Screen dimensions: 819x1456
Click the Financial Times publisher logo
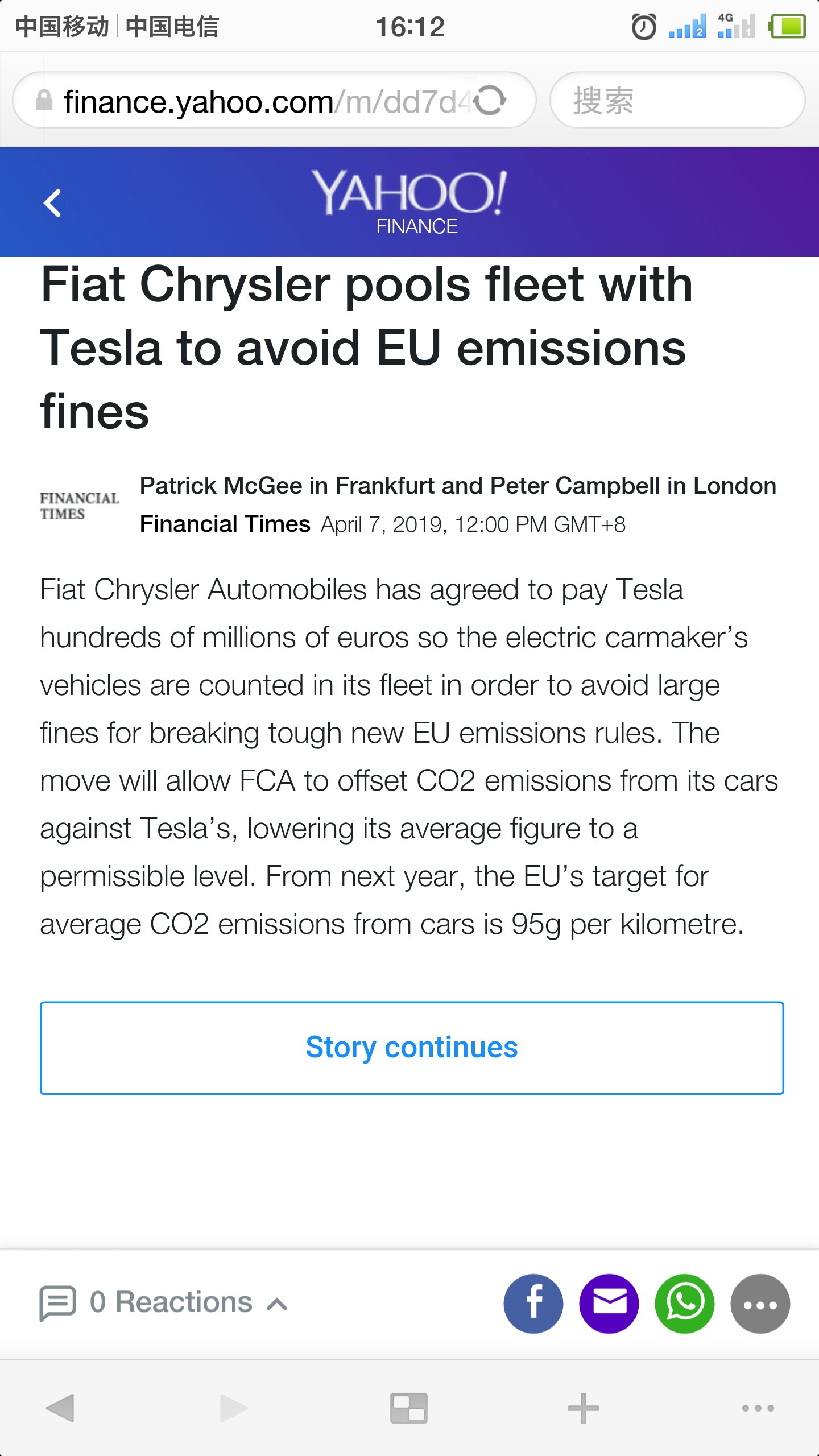[79, 506]
